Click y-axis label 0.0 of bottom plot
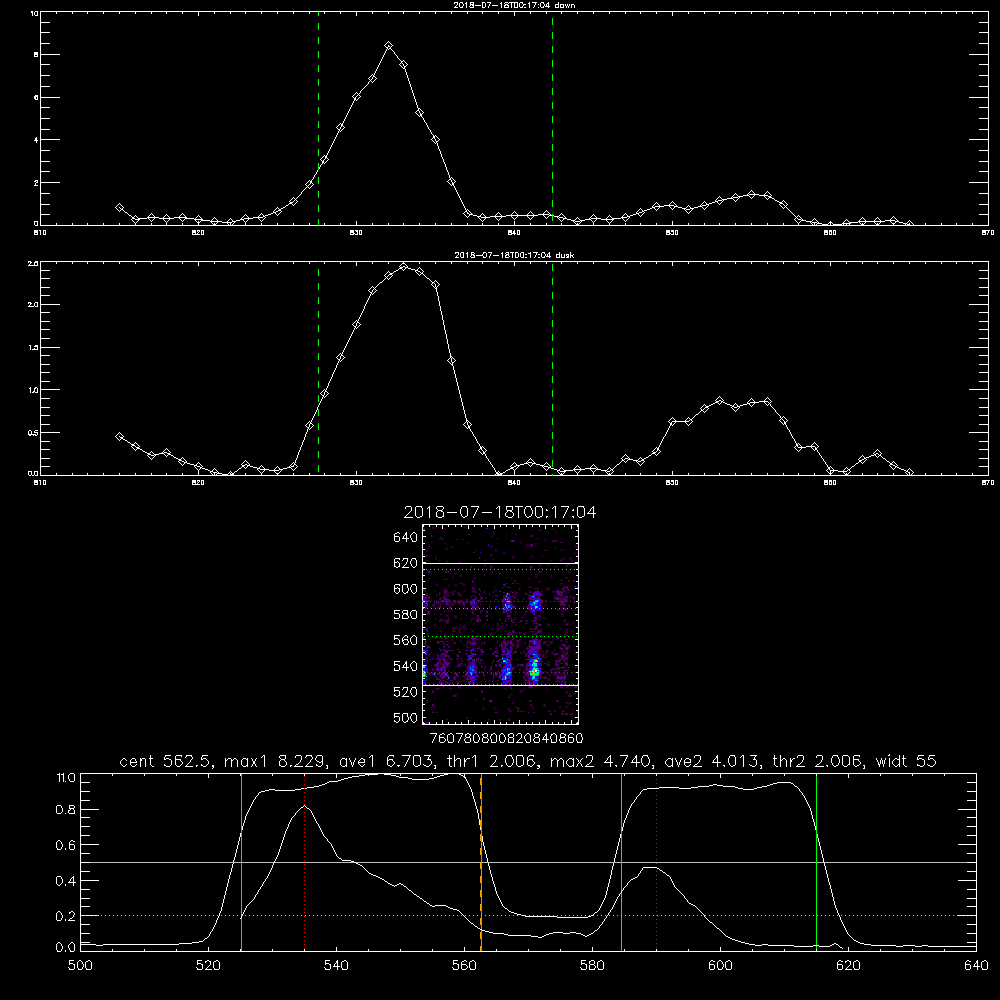 pyautogui.click(x=66, y=947)
